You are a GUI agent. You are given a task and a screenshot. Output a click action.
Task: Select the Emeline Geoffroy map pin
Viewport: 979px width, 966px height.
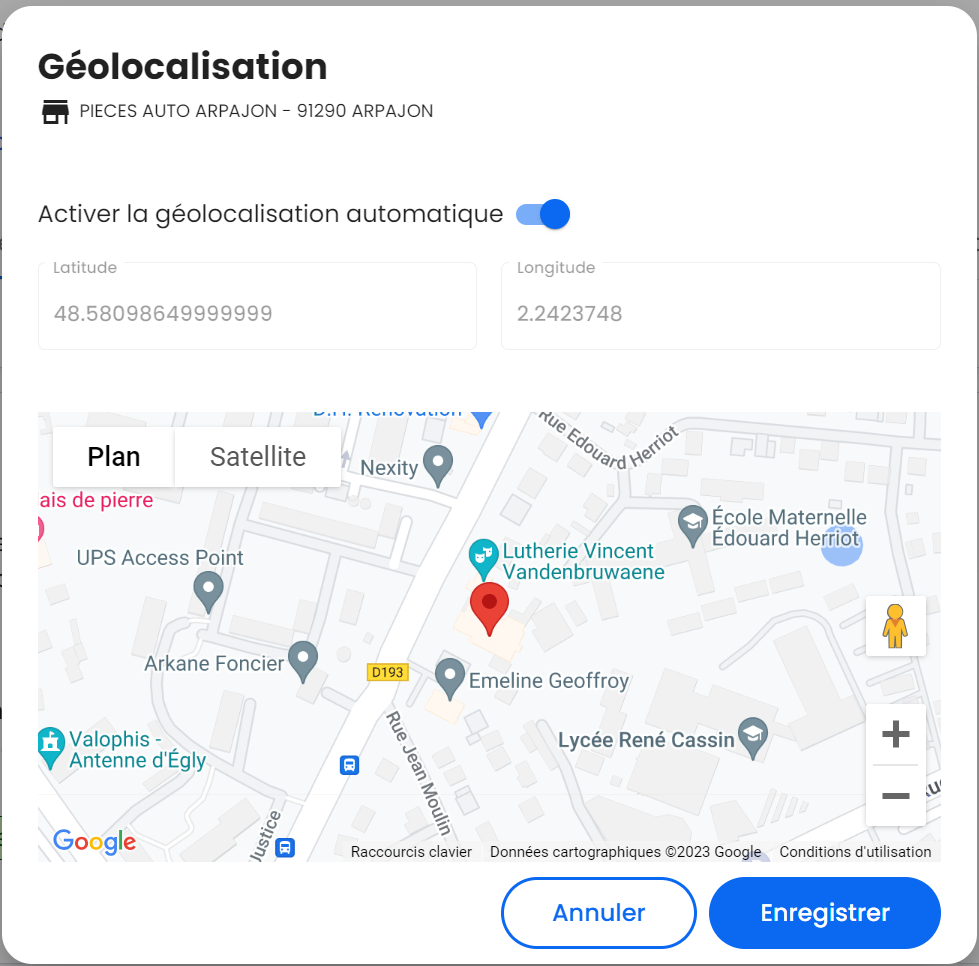pyautogui.click(x=450, y=679)
